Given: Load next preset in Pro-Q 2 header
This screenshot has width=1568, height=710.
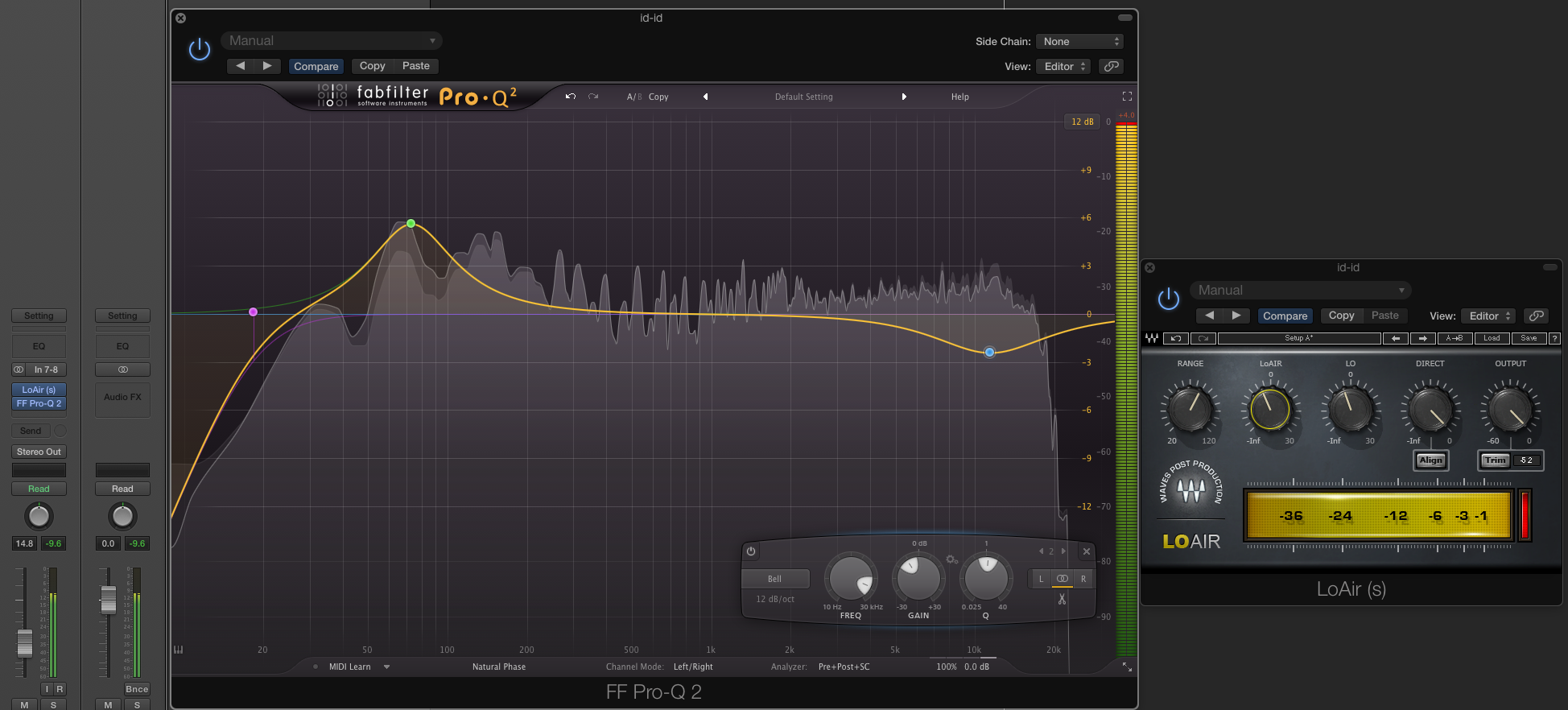Looking at the screenshot, I should (x=266, y=66).
